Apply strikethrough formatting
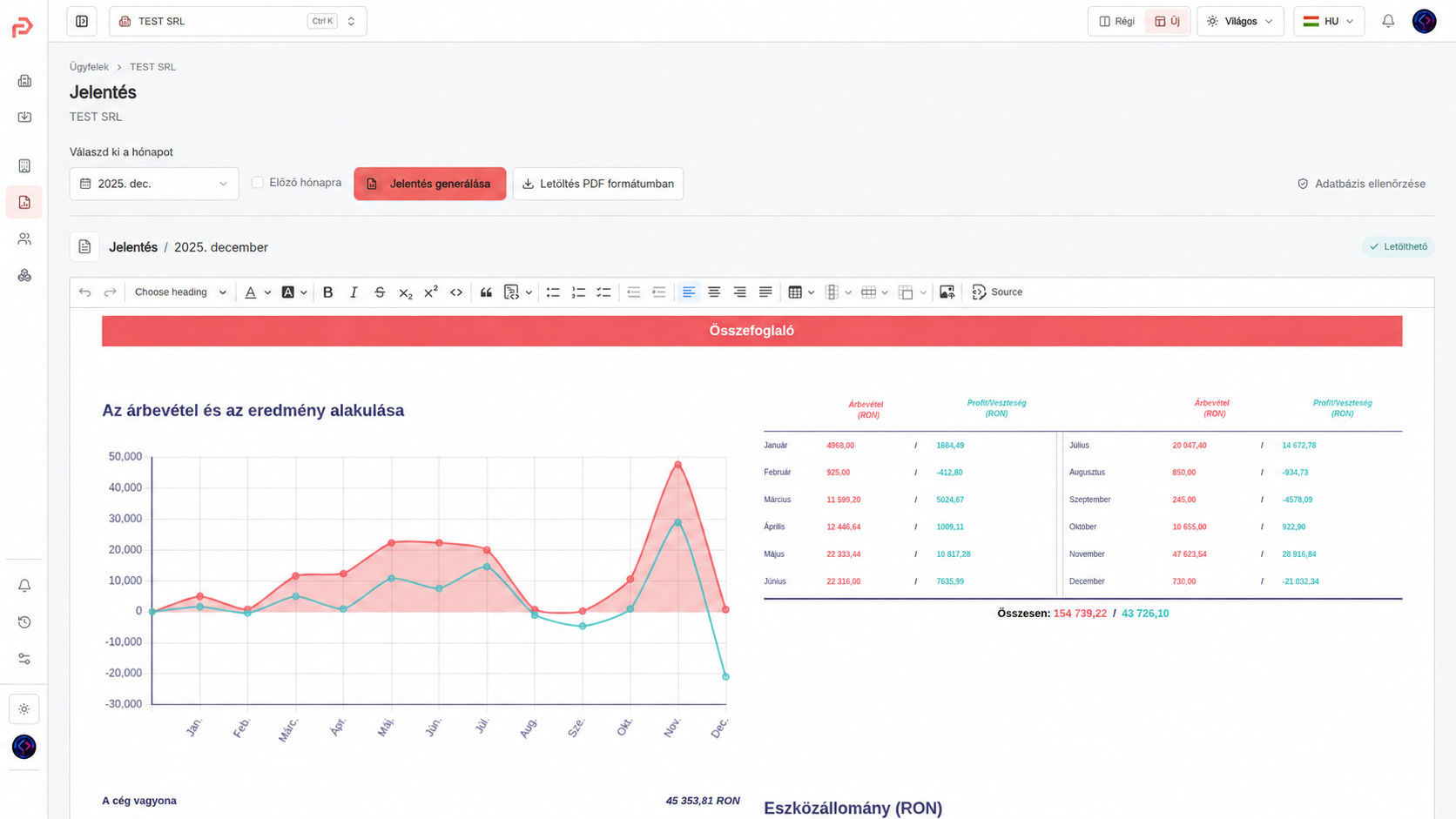The image size is (1456, 819). click(380, 292)
